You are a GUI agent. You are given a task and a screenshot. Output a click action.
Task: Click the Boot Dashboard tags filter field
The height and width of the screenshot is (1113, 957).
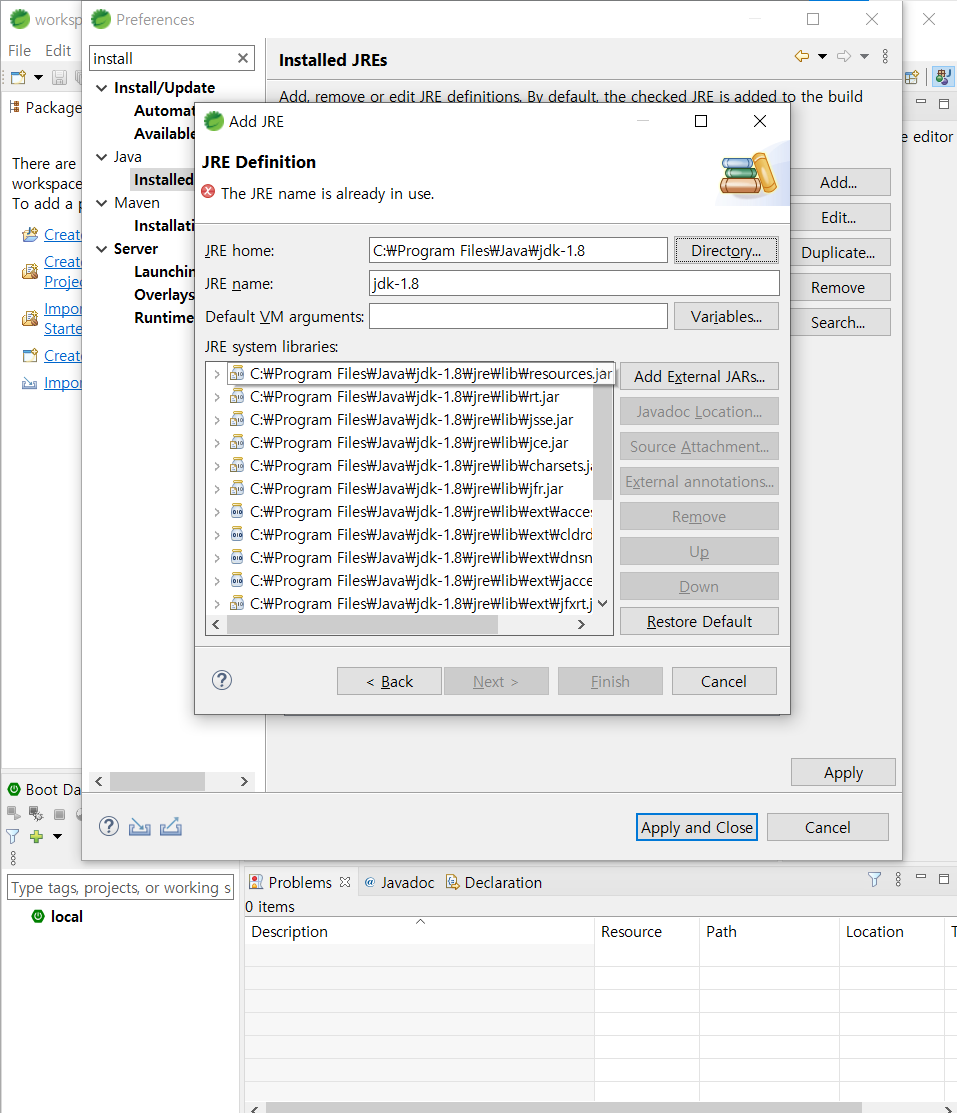click(120, 887)
